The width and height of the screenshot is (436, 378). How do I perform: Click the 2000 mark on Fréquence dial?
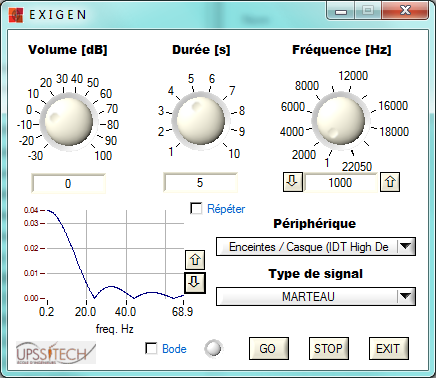pyautogui.click(x=304, y=155)
